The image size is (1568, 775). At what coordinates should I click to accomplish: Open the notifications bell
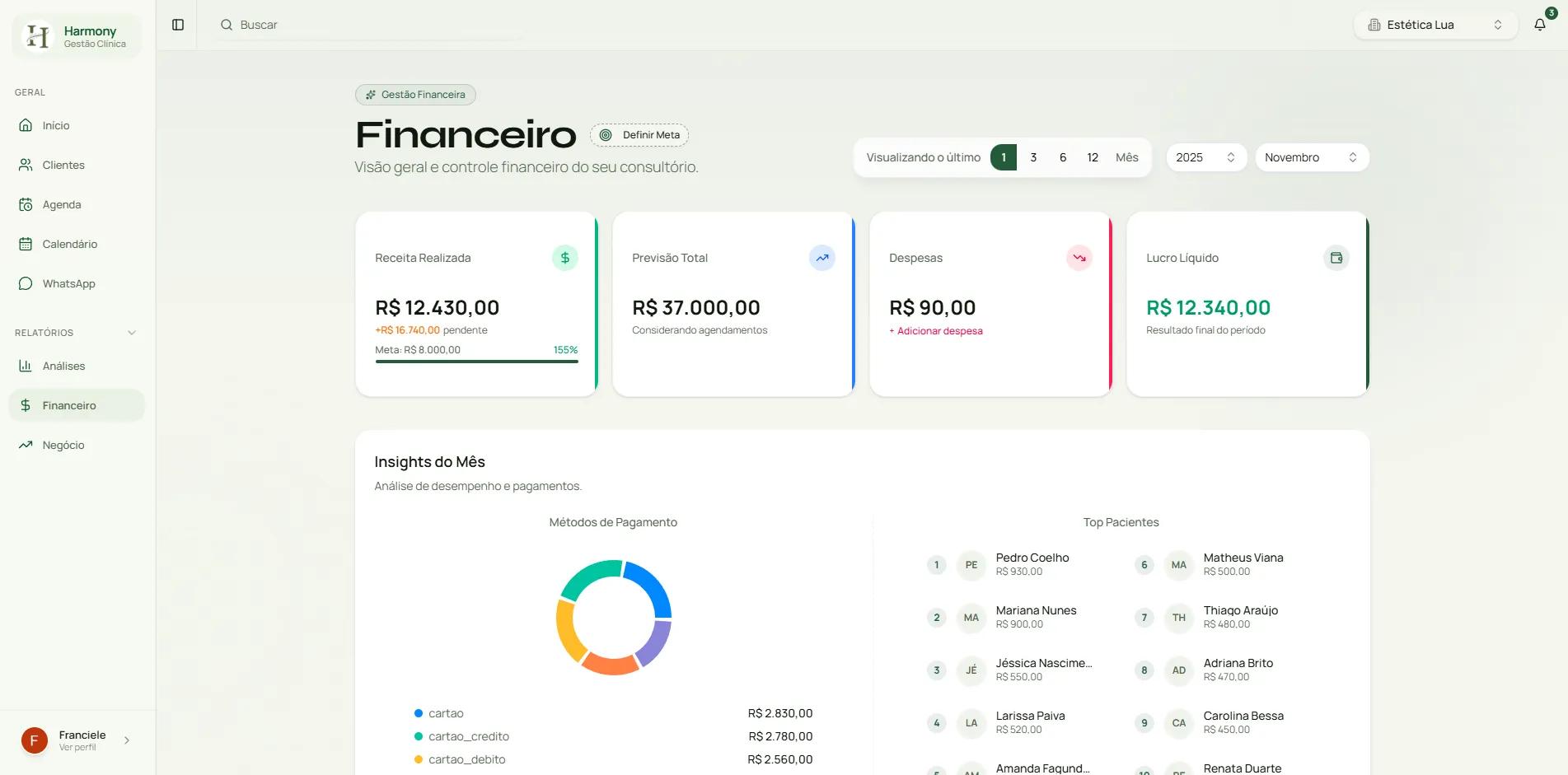pyautogui.click(x=1539, y=24)
